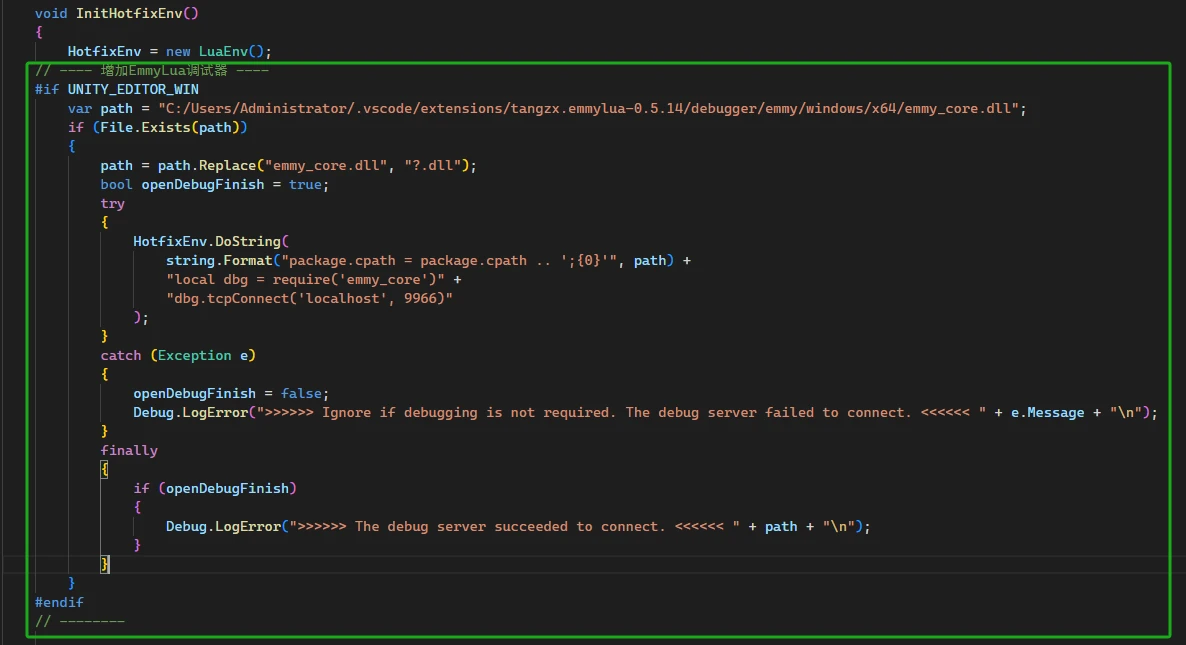1186x645 pixels.
Task: Click the closing brace of the finally block
Action: coord(104,564)
